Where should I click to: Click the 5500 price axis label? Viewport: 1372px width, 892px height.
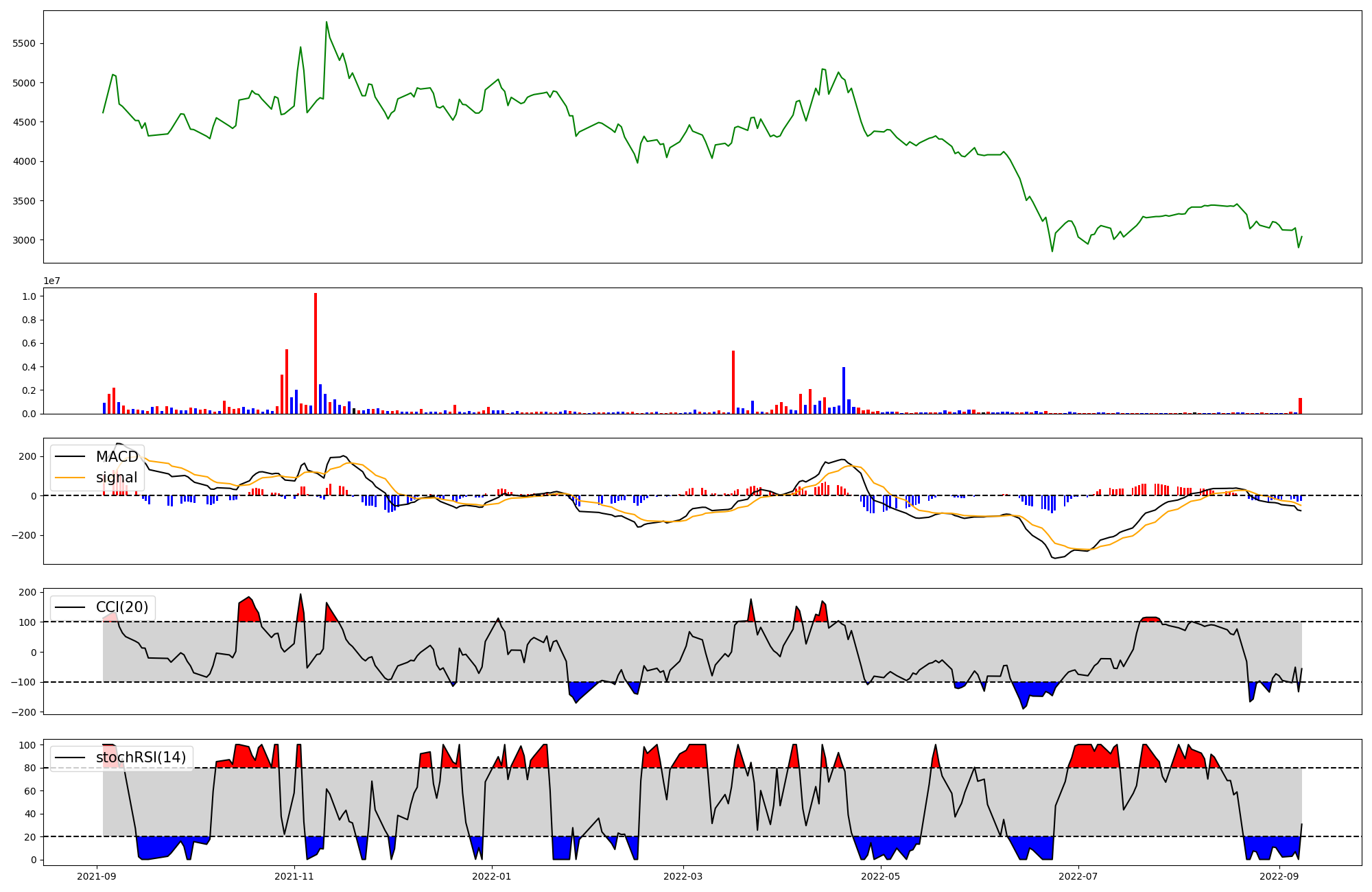click(x=25, y=43)
